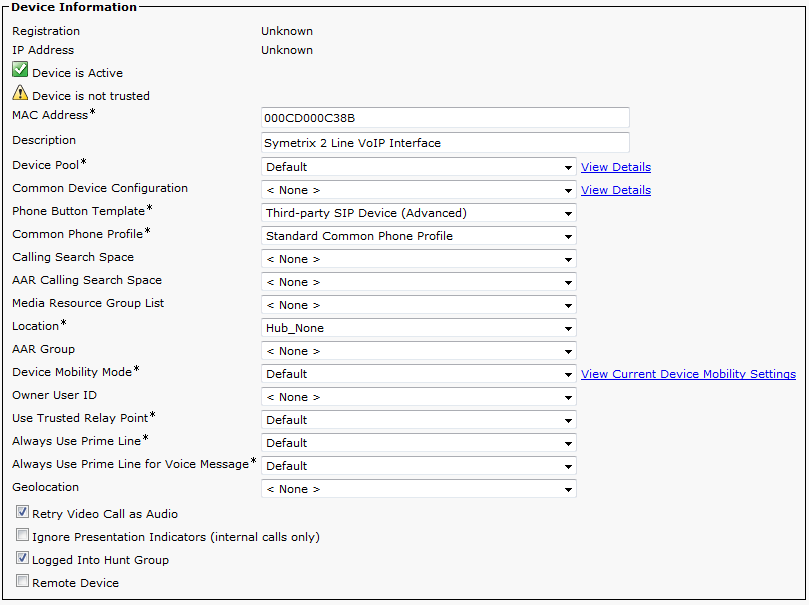Click the IP Address label text
The height and width of the screenshot is (605, 809).
[43, 50]
